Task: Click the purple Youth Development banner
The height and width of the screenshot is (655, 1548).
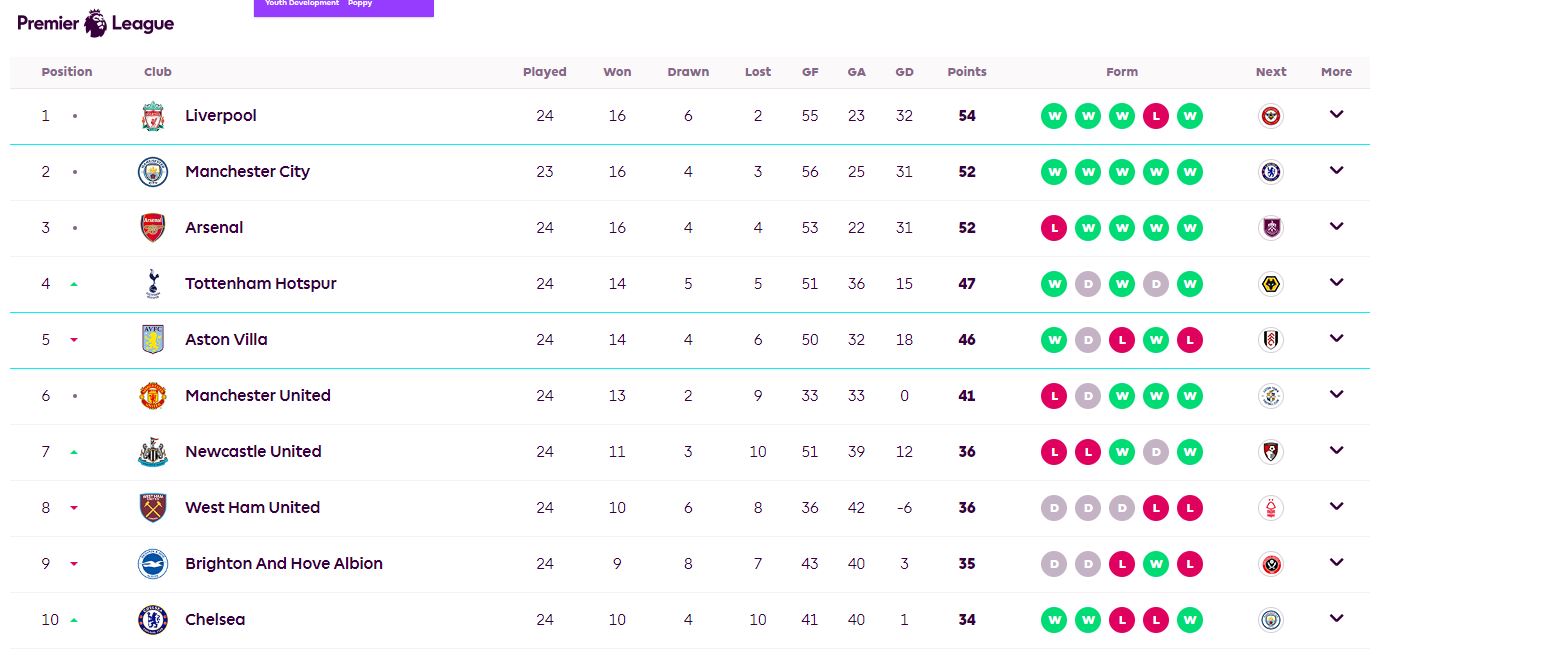Action: [343, 7]
